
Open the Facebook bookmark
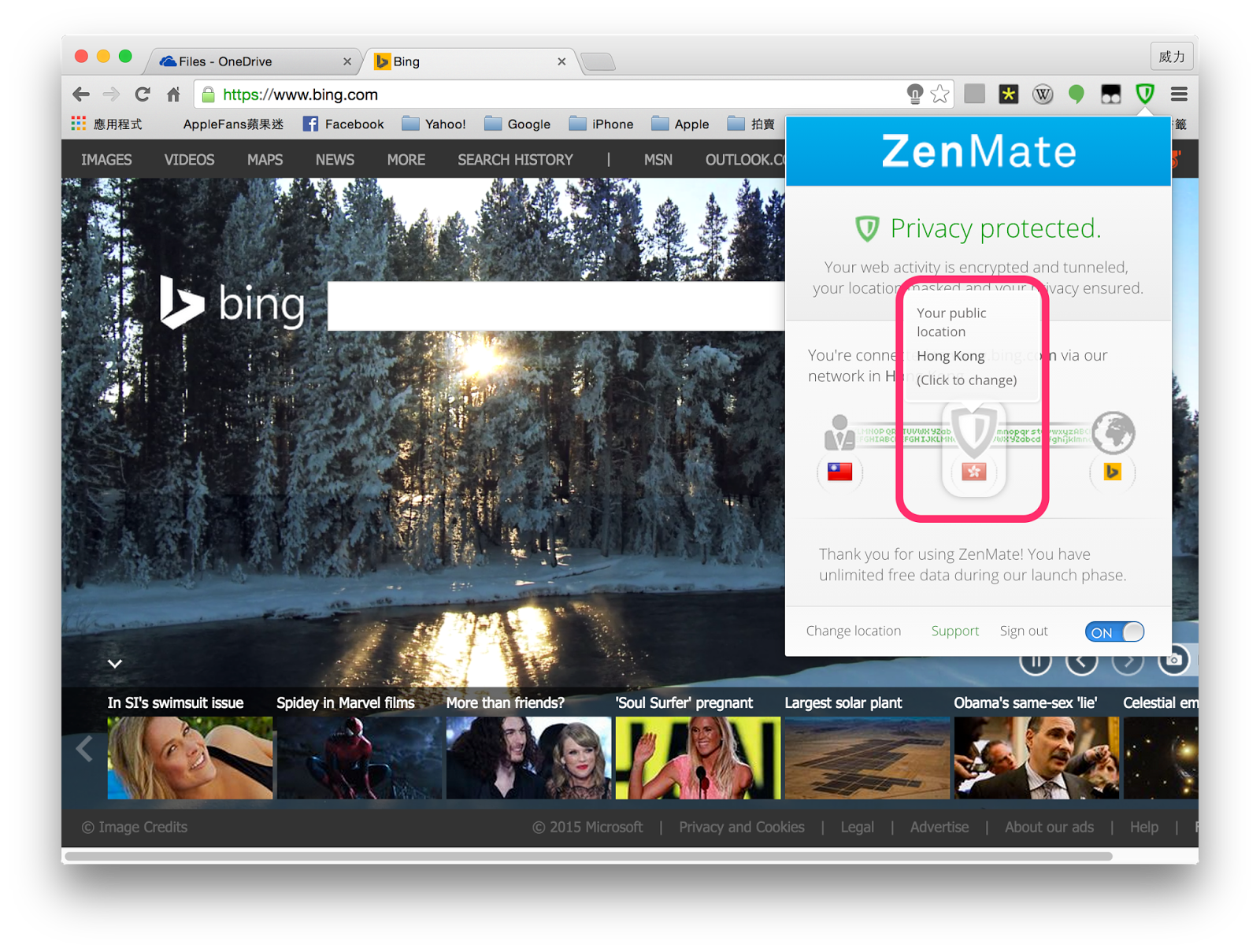[343, 124]
